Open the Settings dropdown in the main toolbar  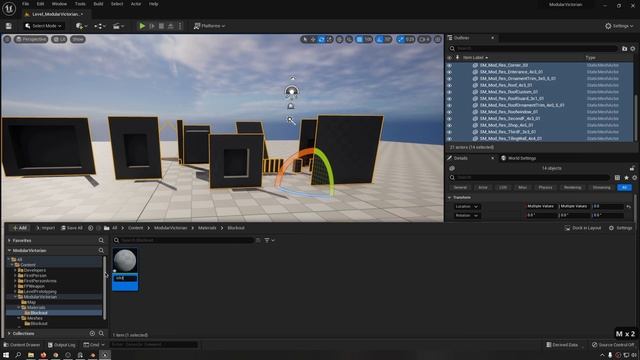click(619, 26)
